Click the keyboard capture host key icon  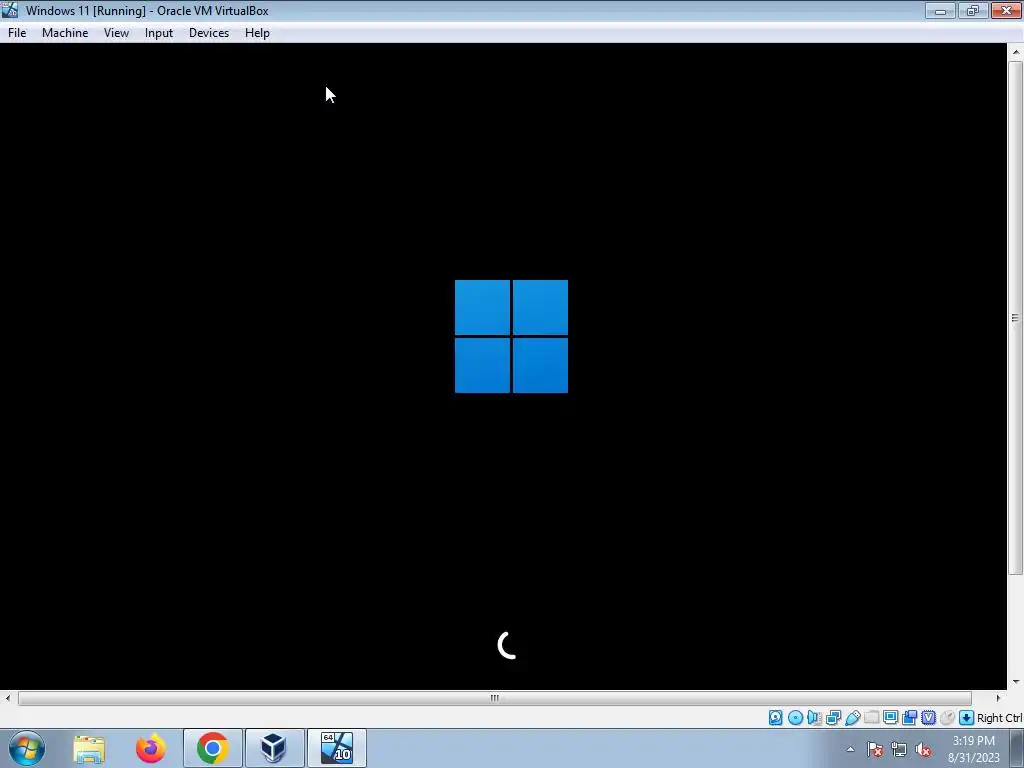pos(967,718)
